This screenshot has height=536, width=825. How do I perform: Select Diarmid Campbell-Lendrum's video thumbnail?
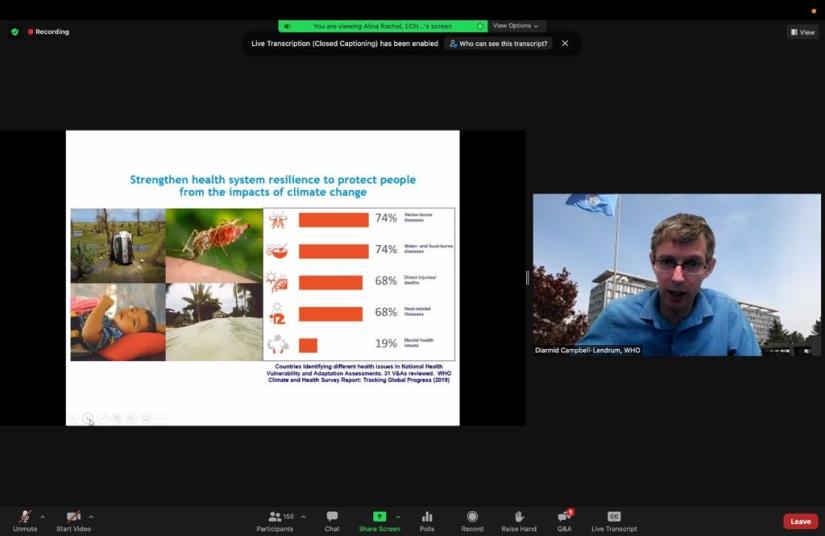[x=676, y=275]
